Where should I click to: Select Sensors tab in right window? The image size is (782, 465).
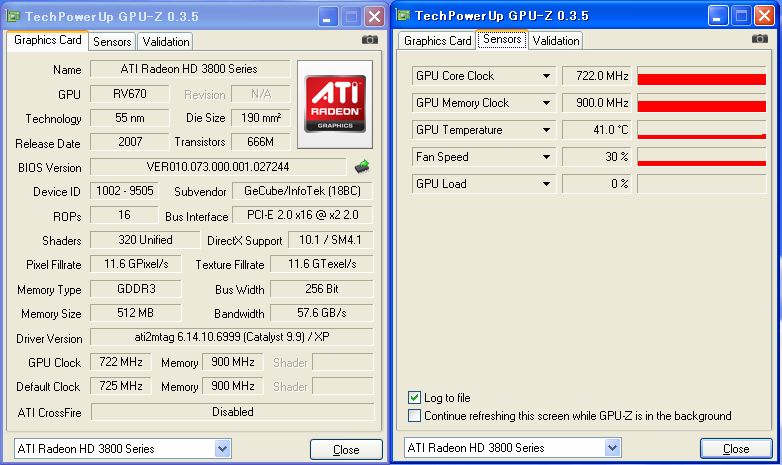[x=502, y=39]
